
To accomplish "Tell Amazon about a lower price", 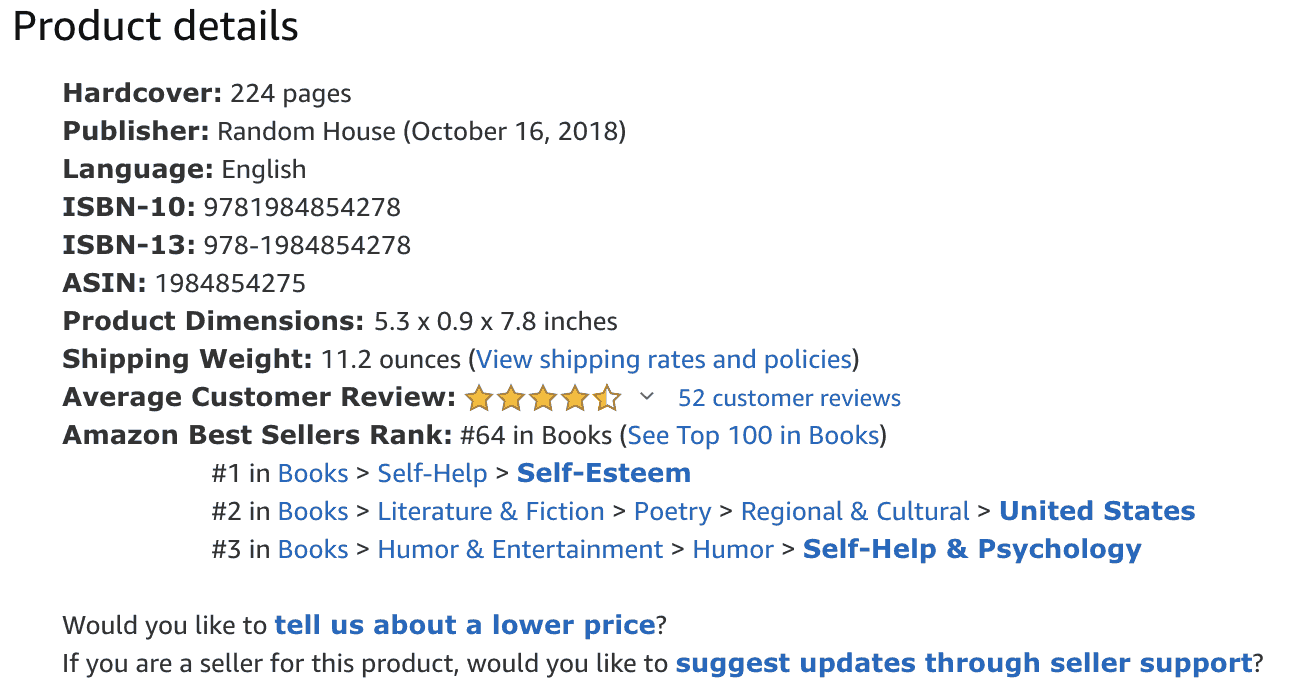I will click(464, 624).
